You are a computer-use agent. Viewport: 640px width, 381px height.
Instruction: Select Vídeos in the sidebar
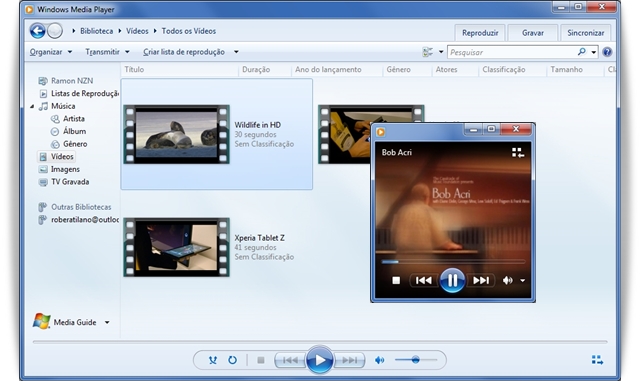(56, 156)
